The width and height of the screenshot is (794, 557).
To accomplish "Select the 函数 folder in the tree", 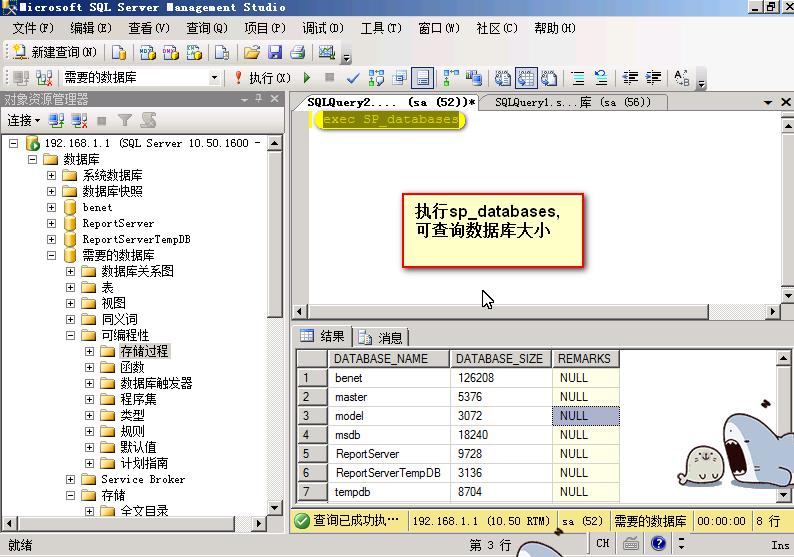I will pos(132,367).
